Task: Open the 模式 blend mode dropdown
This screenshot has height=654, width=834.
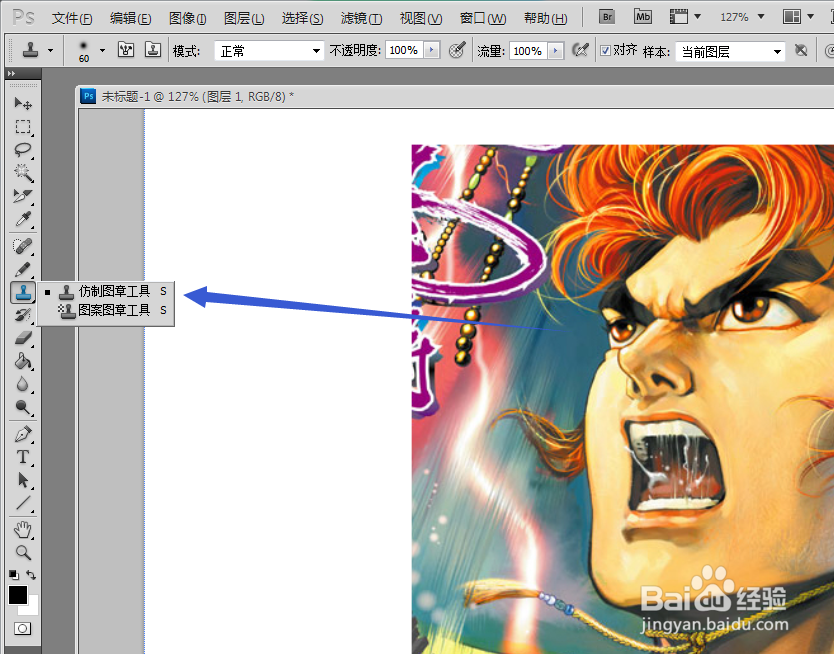Action: coord(269,51)
